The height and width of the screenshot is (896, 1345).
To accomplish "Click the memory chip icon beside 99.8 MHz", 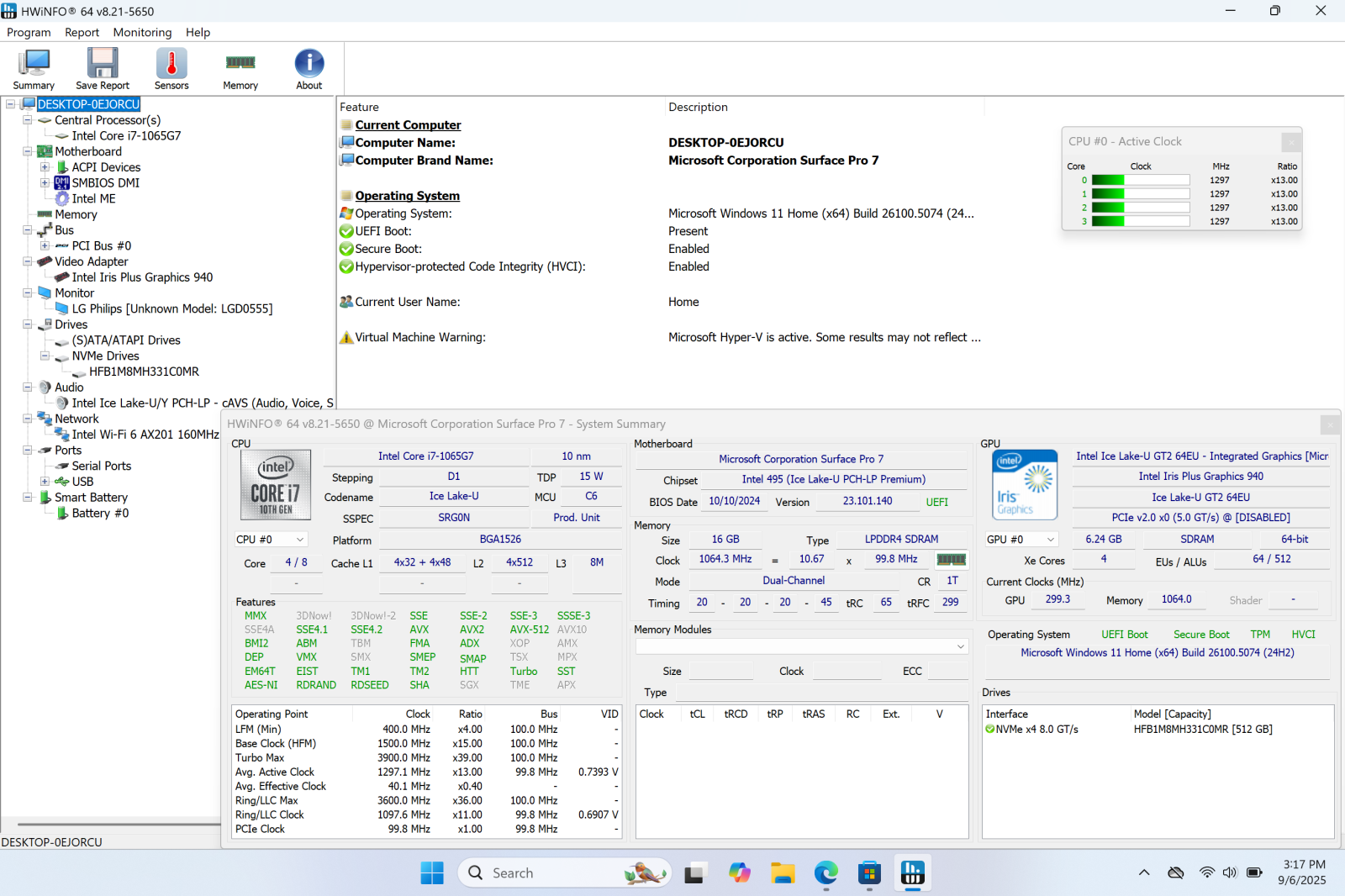I will (x=951, y=560).
